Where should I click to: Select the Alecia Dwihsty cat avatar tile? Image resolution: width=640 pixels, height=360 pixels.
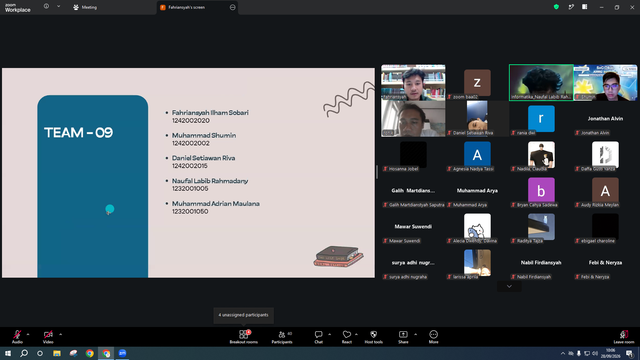(x=477, y=227)
